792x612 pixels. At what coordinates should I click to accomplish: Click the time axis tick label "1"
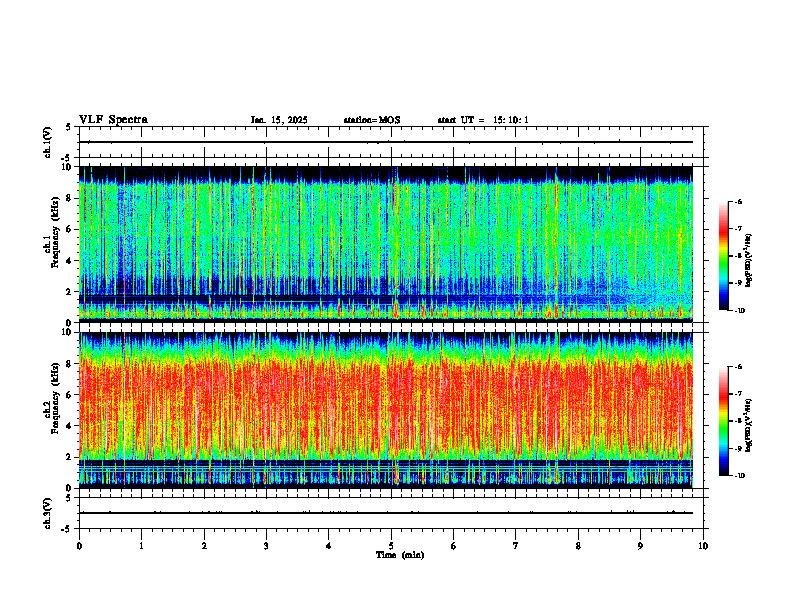click(x=142, y=546)
